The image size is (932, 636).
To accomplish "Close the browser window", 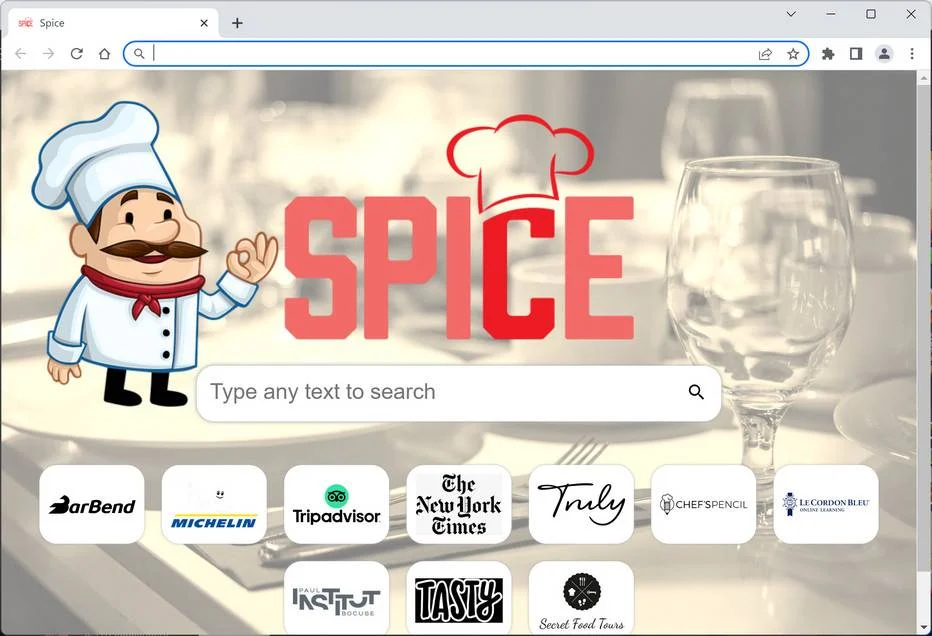I will tap(911, 14).
